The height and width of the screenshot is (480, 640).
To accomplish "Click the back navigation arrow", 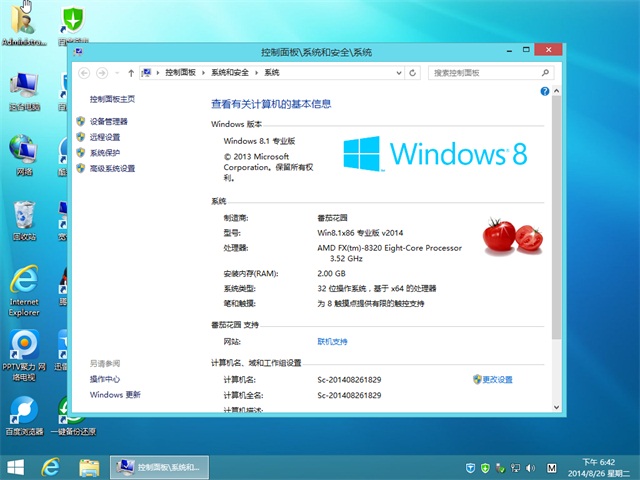I will click(x=84, y=73).
